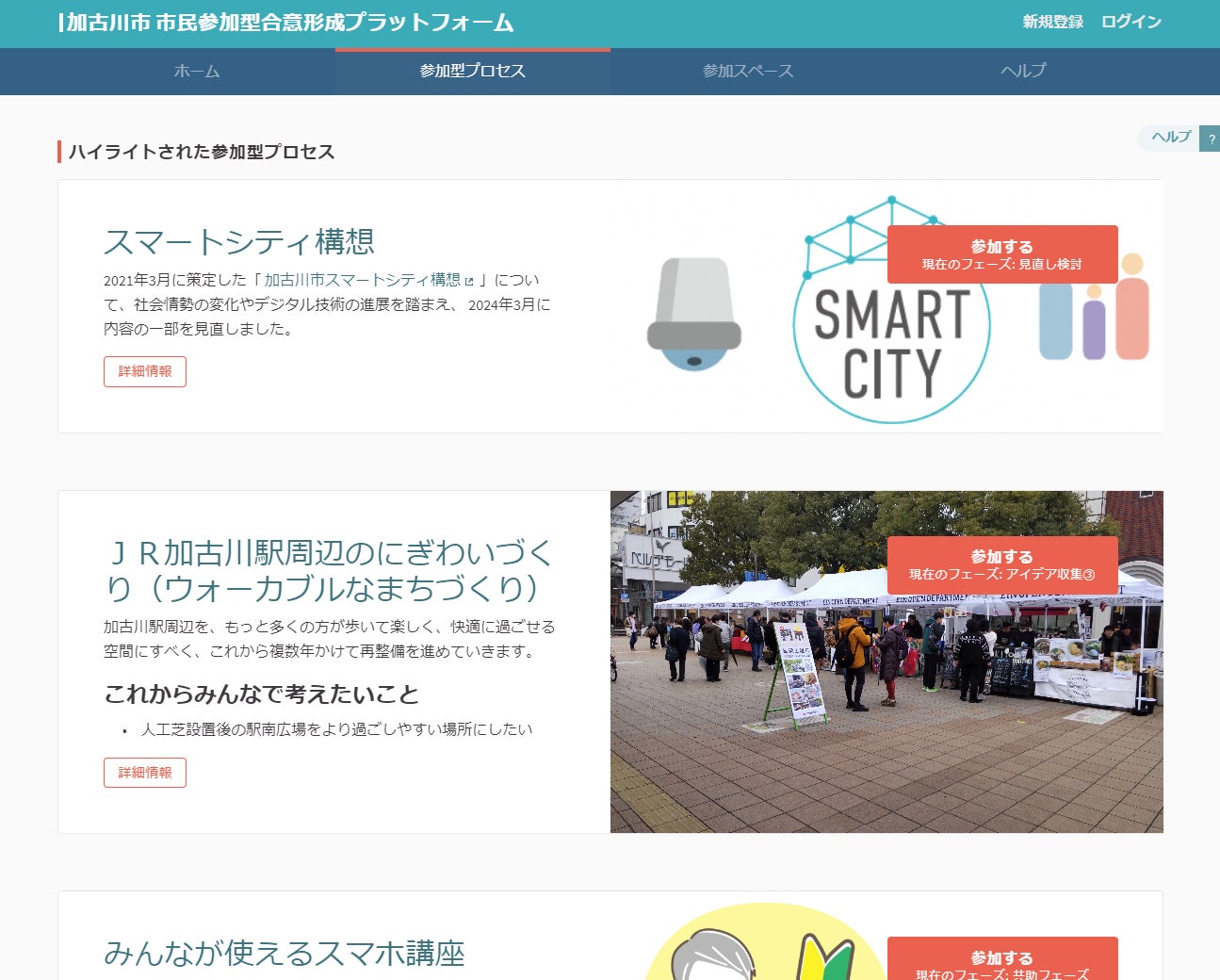Image resolution: width=1220 pixels, height=980 pixels.
Task: Open the floating ヘルプ side button
Action: click(x=1170, y=138)
